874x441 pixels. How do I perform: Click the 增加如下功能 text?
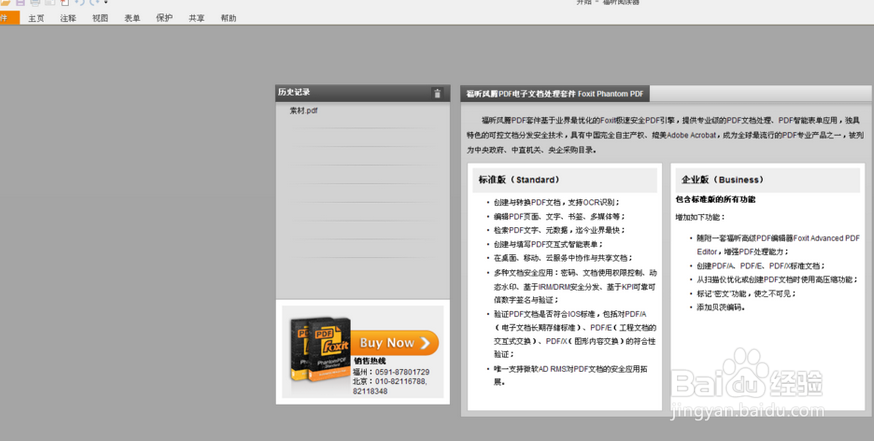click(x=700, y=217)
